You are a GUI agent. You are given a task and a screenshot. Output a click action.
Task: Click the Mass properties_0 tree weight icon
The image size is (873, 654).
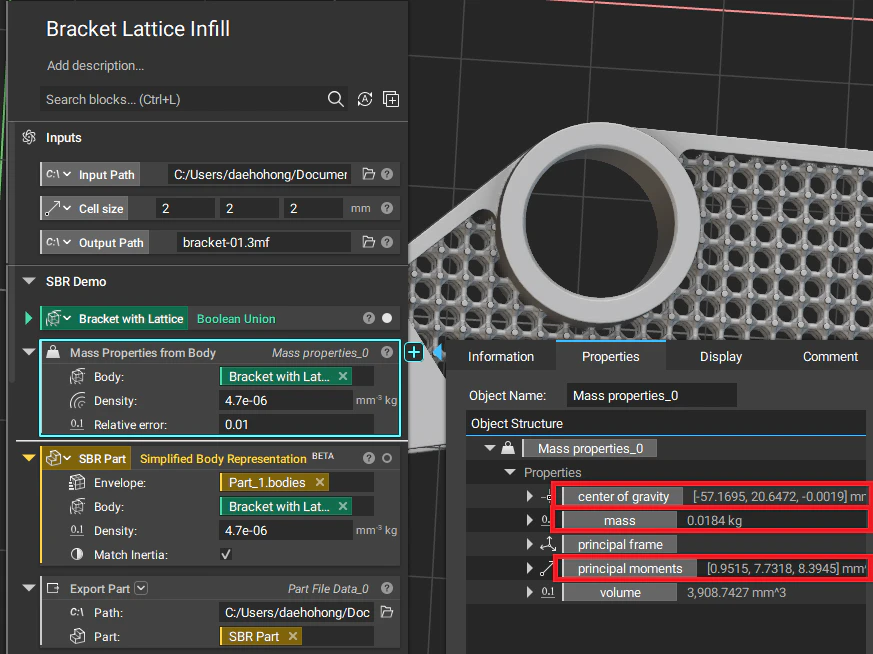[x=507, y=448]
